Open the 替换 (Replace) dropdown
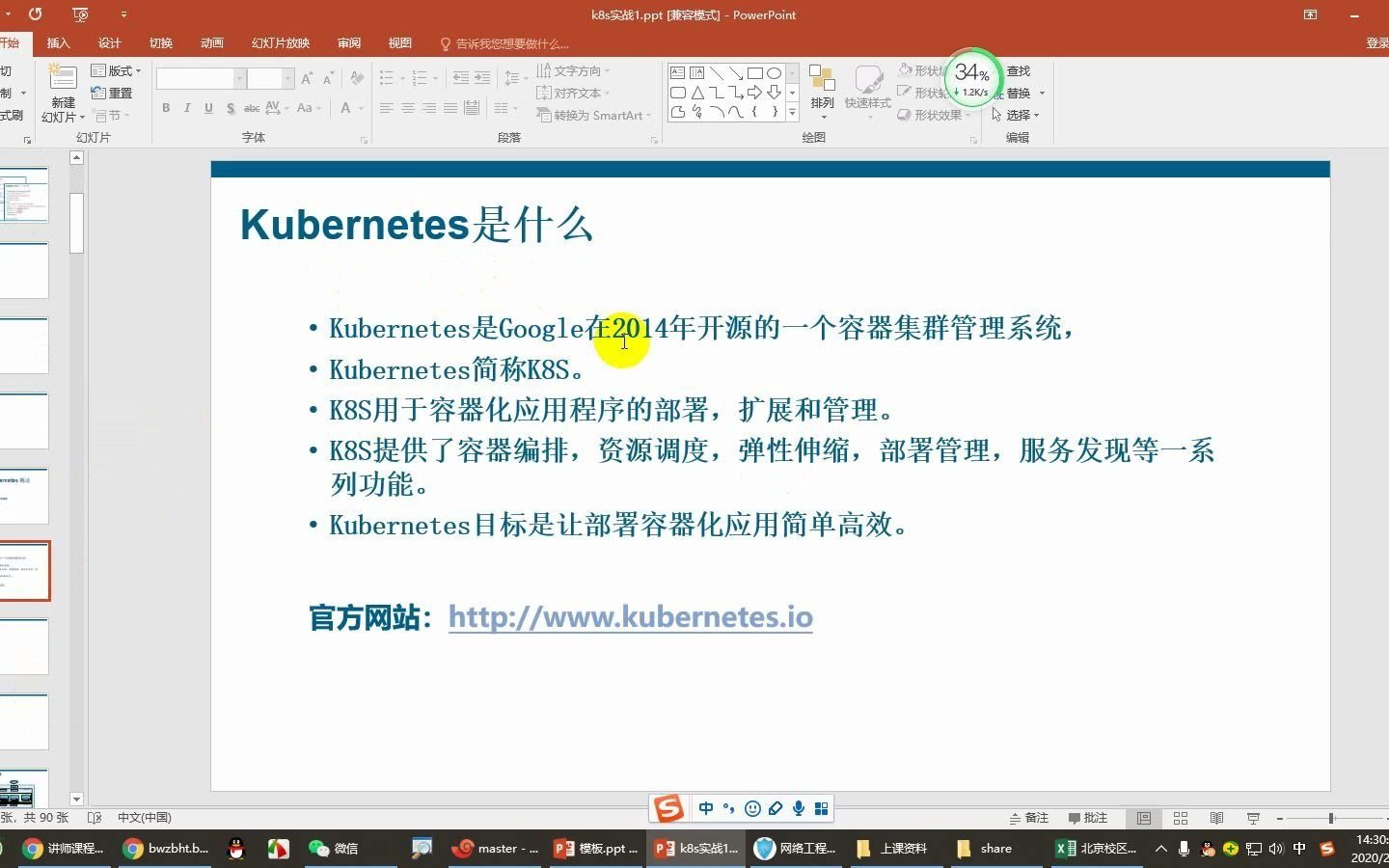Viewport: 1389px width, 868px height. coord(1020,93)
